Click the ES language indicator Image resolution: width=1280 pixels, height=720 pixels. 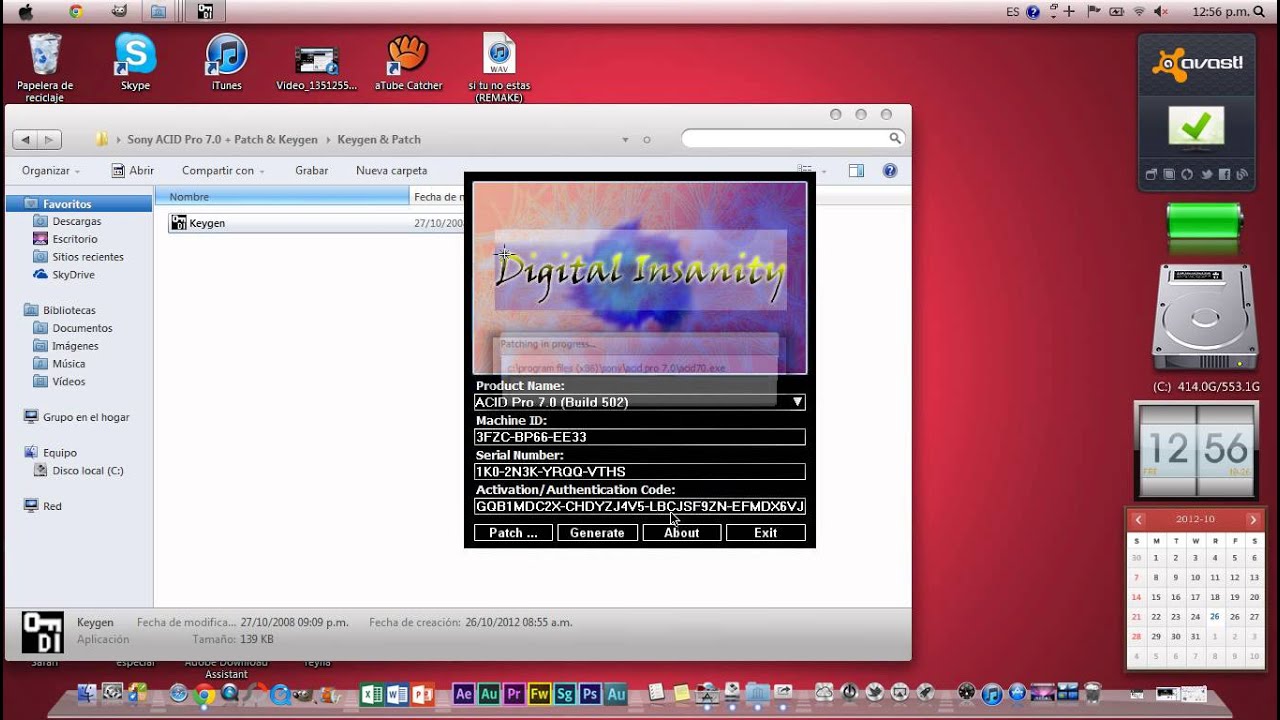(1013, 12)
